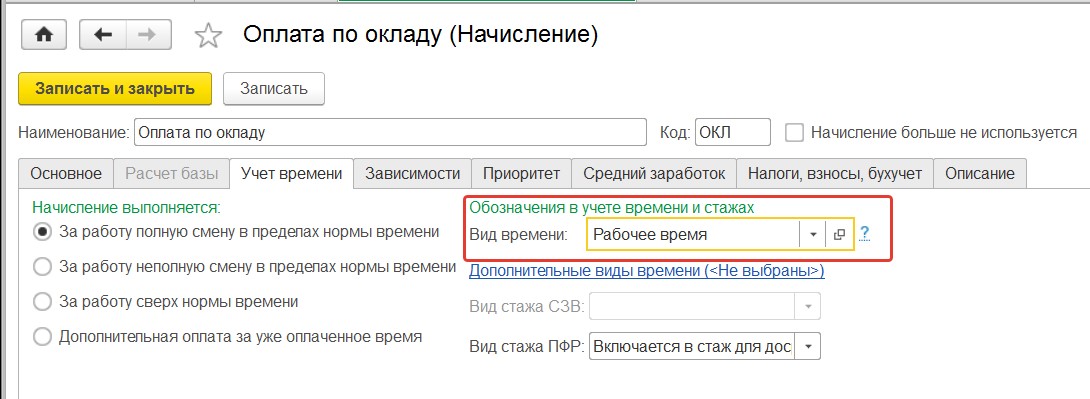This screenshot has height=399, width=1090.
Task: Open the Описание tab
Action: coord(979,174)
